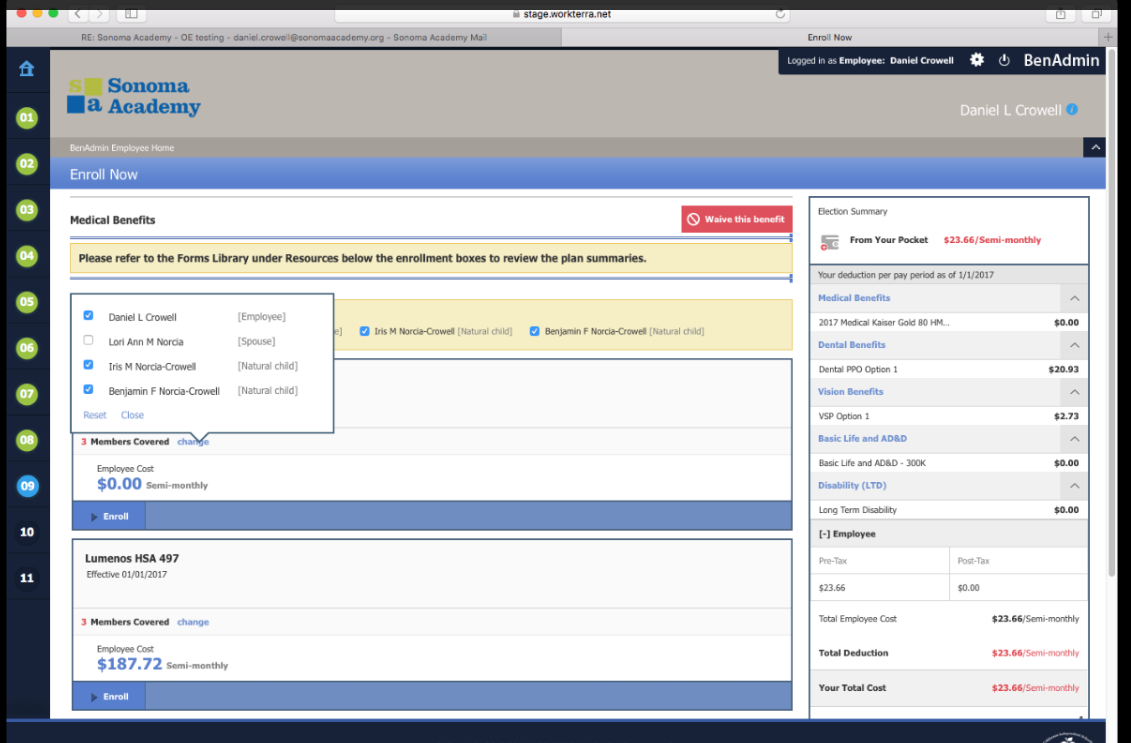Click the Your Total Cost label
Image resolution: width=1131 pixels, height=743 pixels.
coord(853,687)
